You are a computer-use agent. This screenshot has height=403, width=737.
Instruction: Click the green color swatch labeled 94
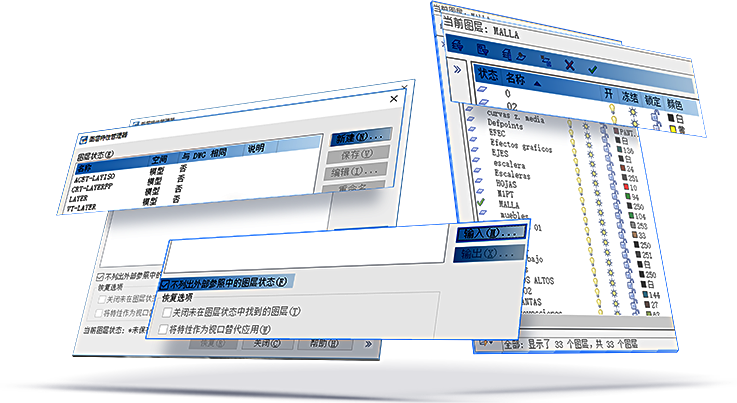(627, 197)
